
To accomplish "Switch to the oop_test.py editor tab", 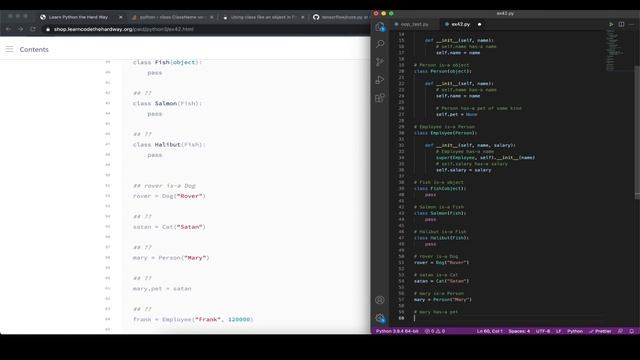I will 414,24.
